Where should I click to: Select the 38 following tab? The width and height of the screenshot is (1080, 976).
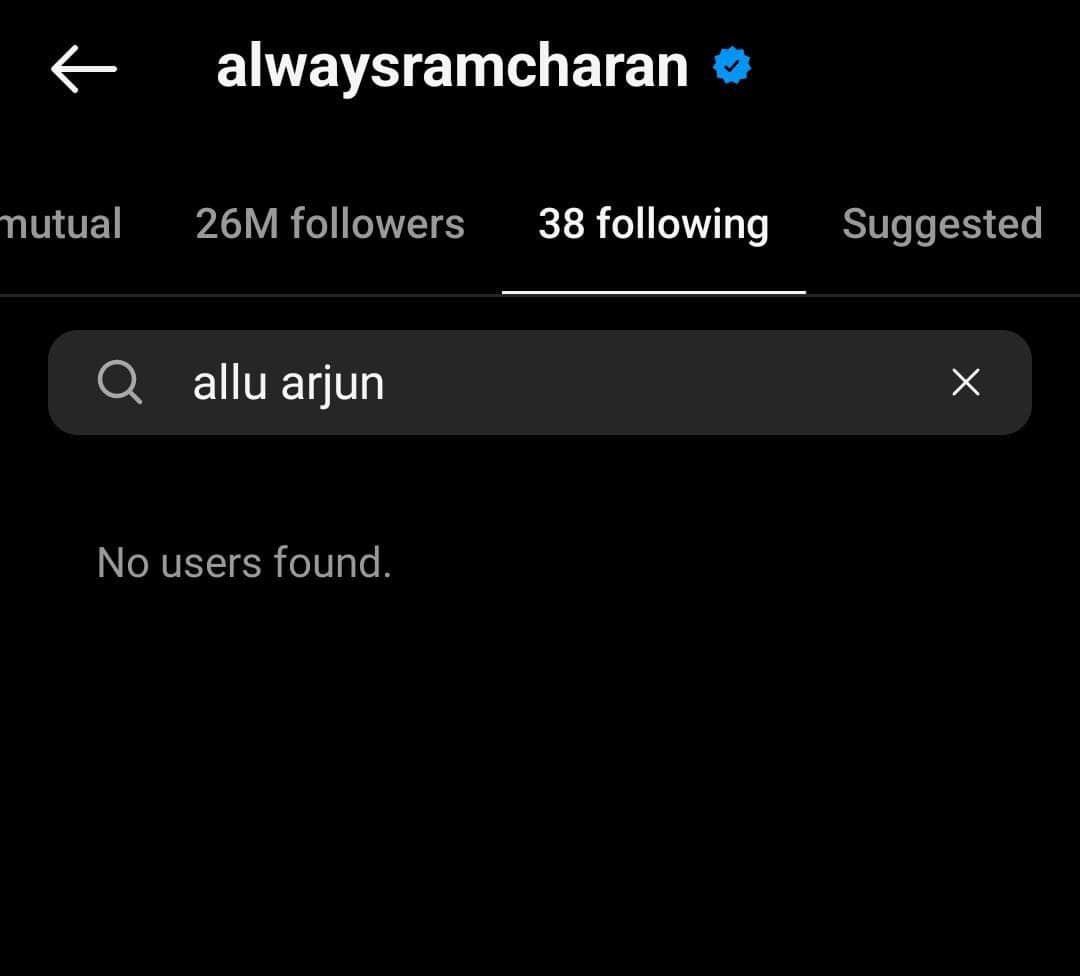(654, 224)
